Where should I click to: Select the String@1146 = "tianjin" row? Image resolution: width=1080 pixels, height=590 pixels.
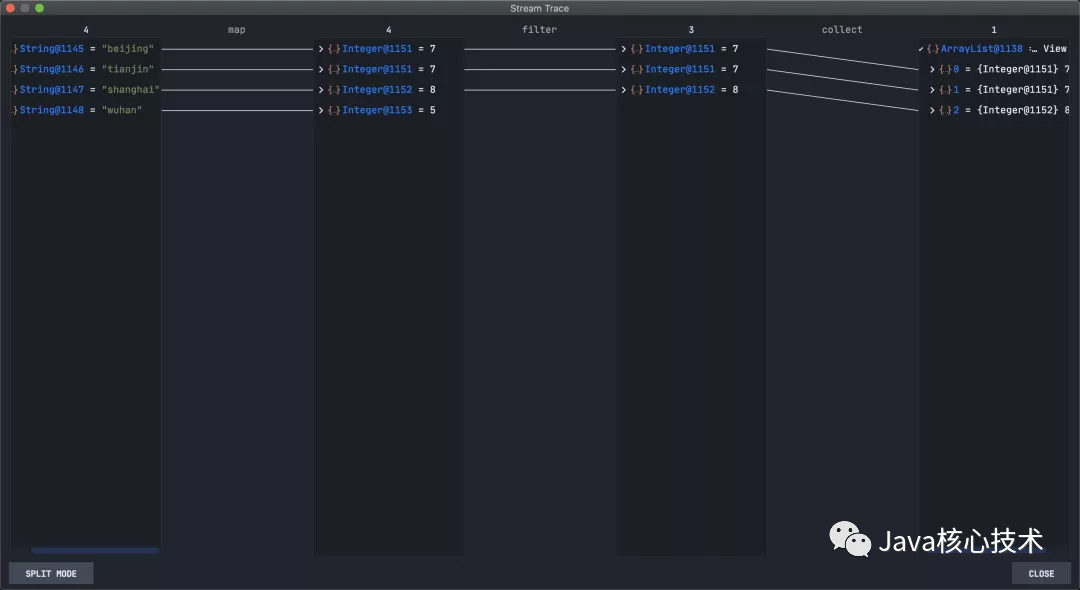85,70
